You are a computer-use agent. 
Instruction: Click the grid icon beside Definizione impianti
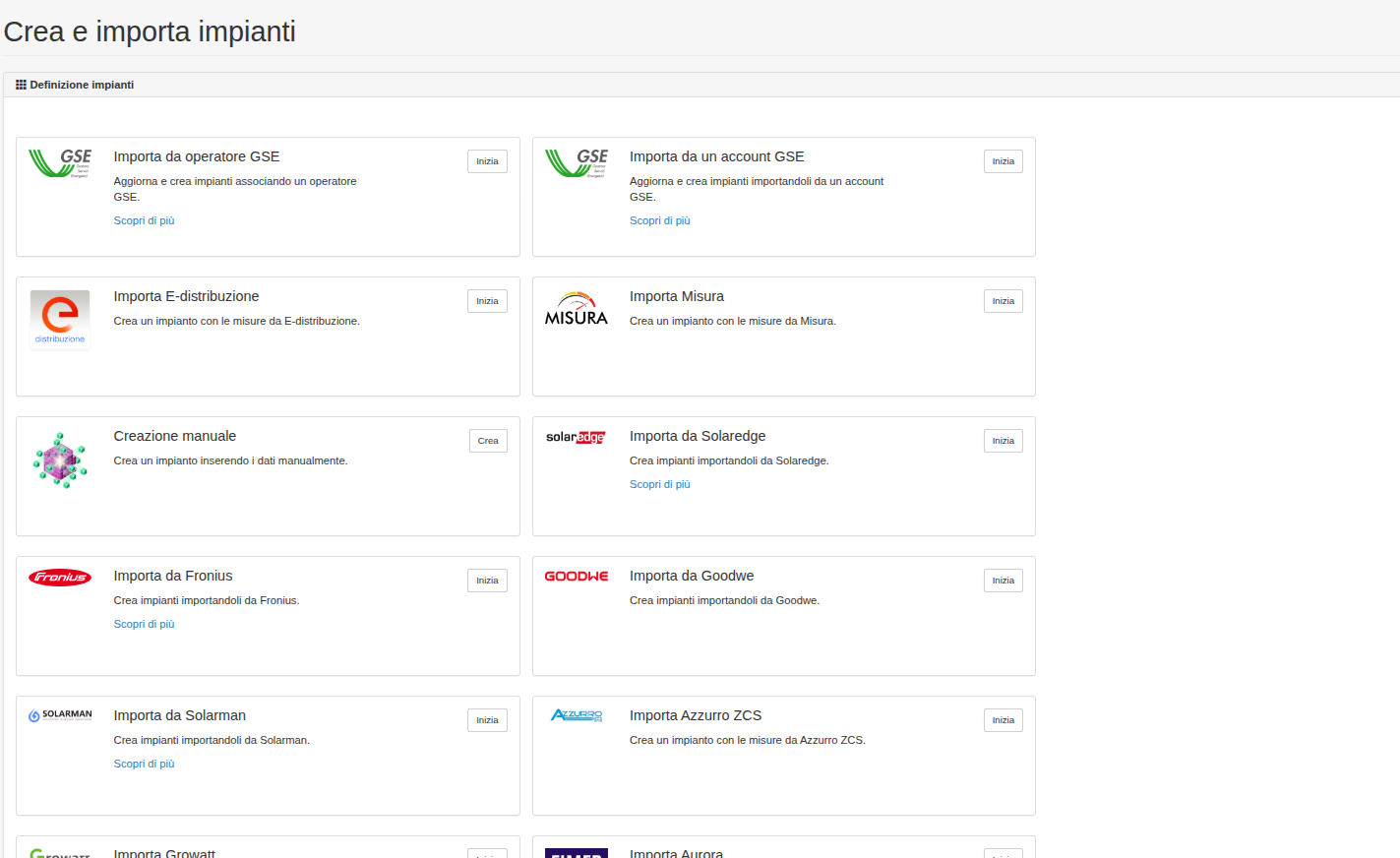point(21,85)
